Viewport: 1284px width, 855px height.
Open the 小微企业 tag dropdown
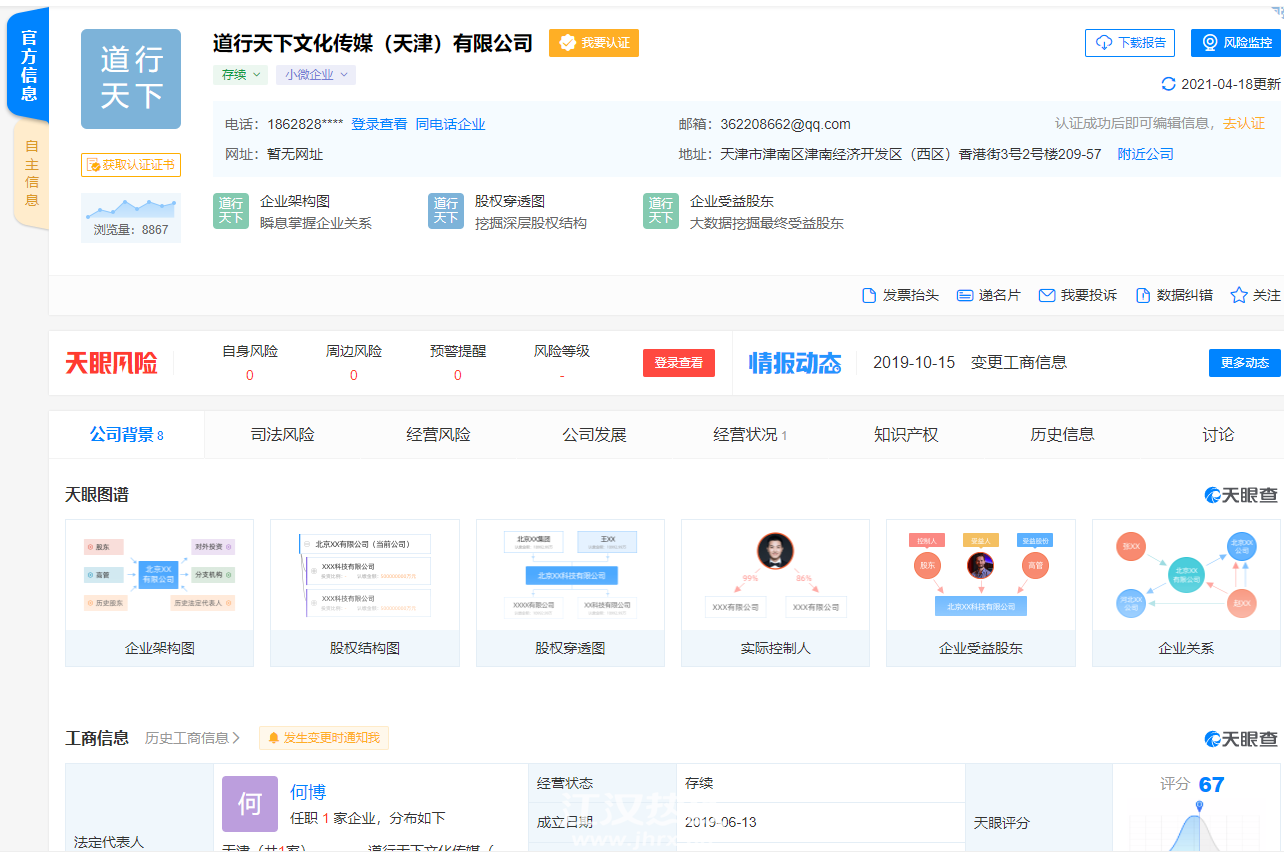point(316,74)
